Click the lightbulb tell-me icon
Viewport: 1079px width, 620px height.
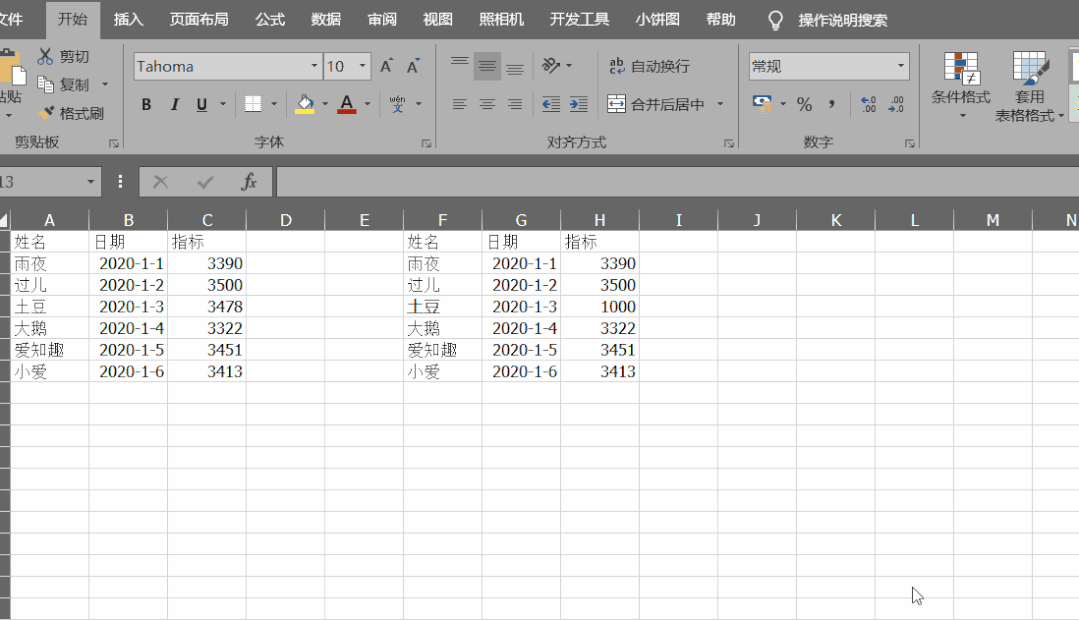[776, 20]
